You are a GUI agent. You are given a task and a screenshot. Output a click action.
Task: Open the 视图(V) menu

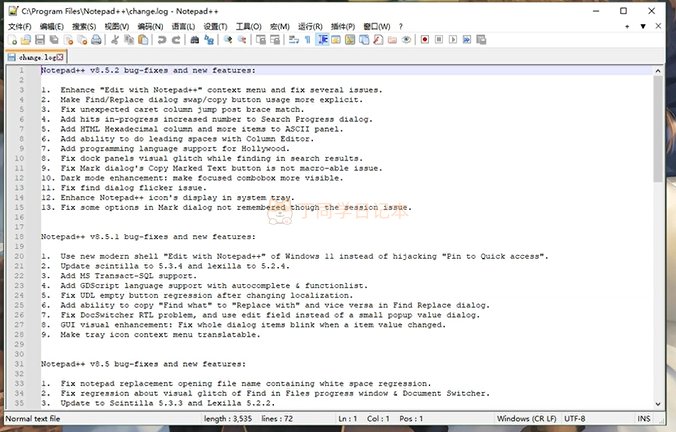click(117, 27)
